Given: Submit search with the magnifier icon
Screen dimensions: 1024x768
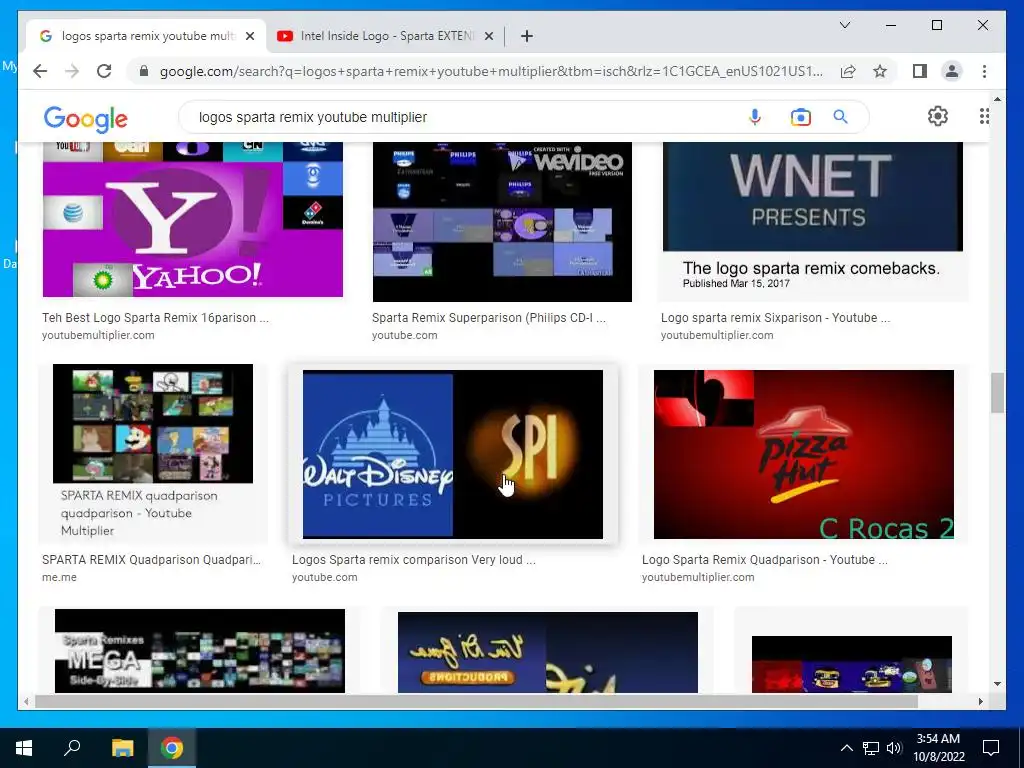Looking at the screenshot, I should 840,117.
